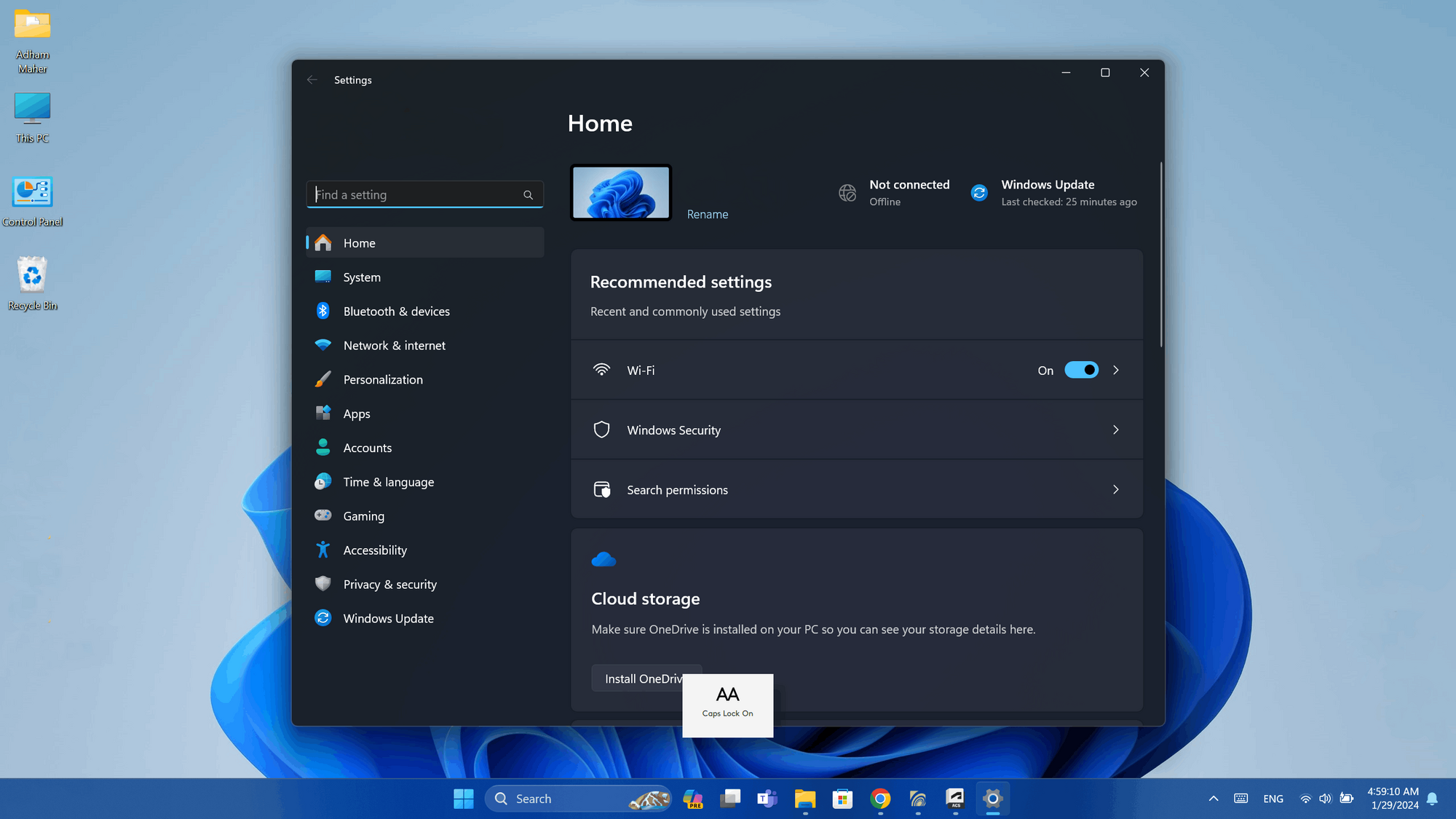Image resolution: width=1456 pixels, height=819 pixels.
Task: Click the ENG language indicator
Action: (x=1273, y=799)
